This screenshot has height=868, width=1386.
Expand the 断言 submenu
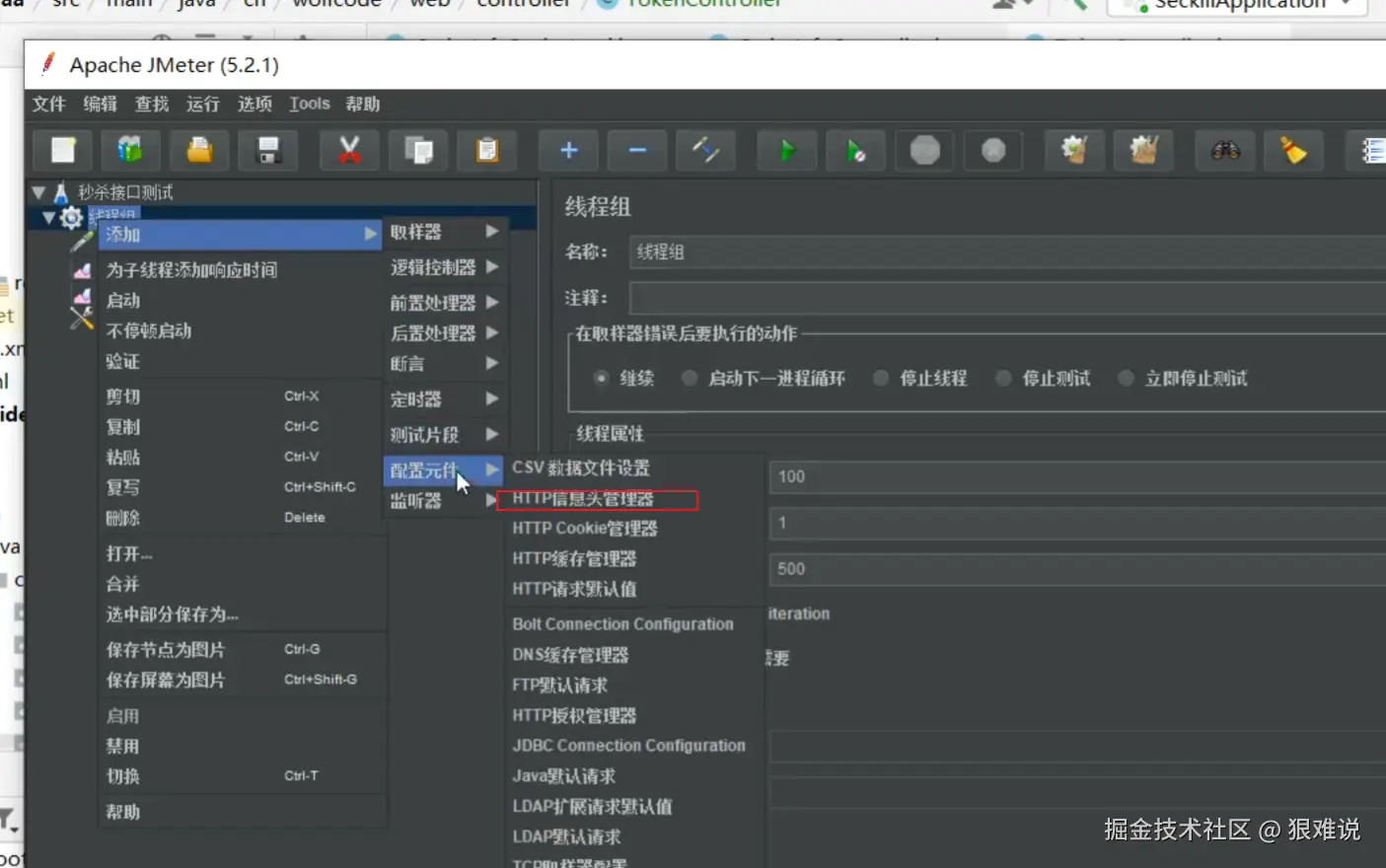coord(446,364)
